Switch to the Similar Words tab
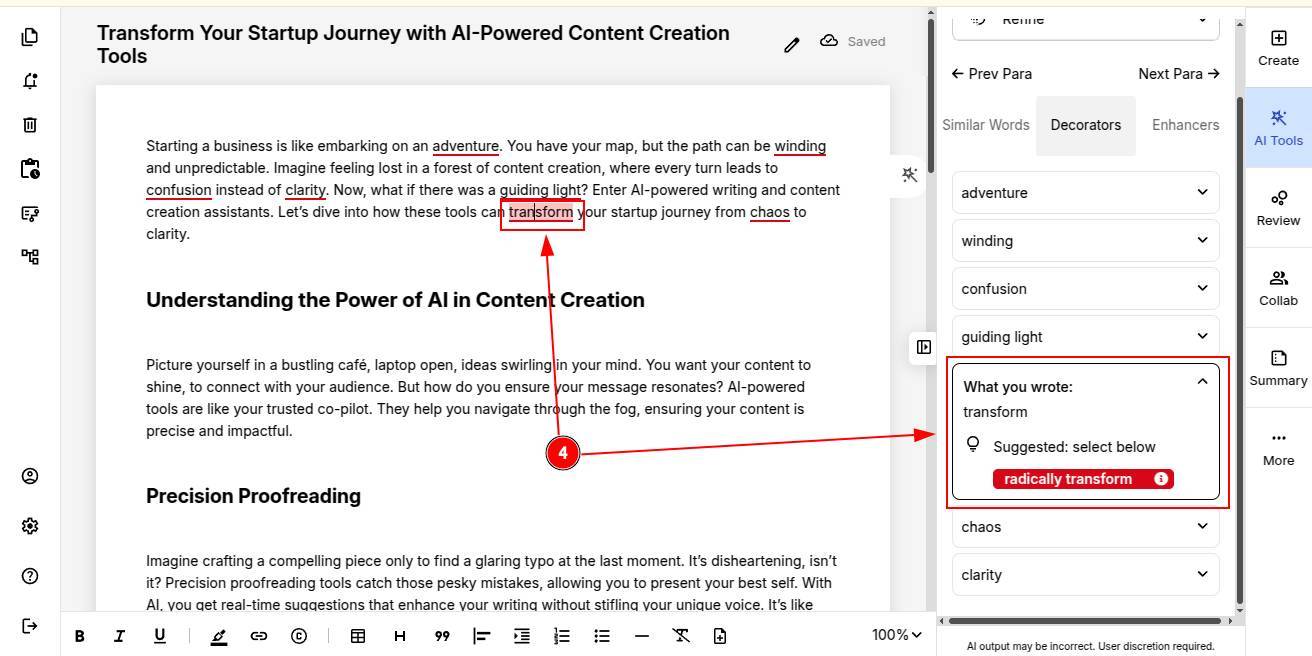This screenshot has width=1312, height=656. (x=985, y=125)
